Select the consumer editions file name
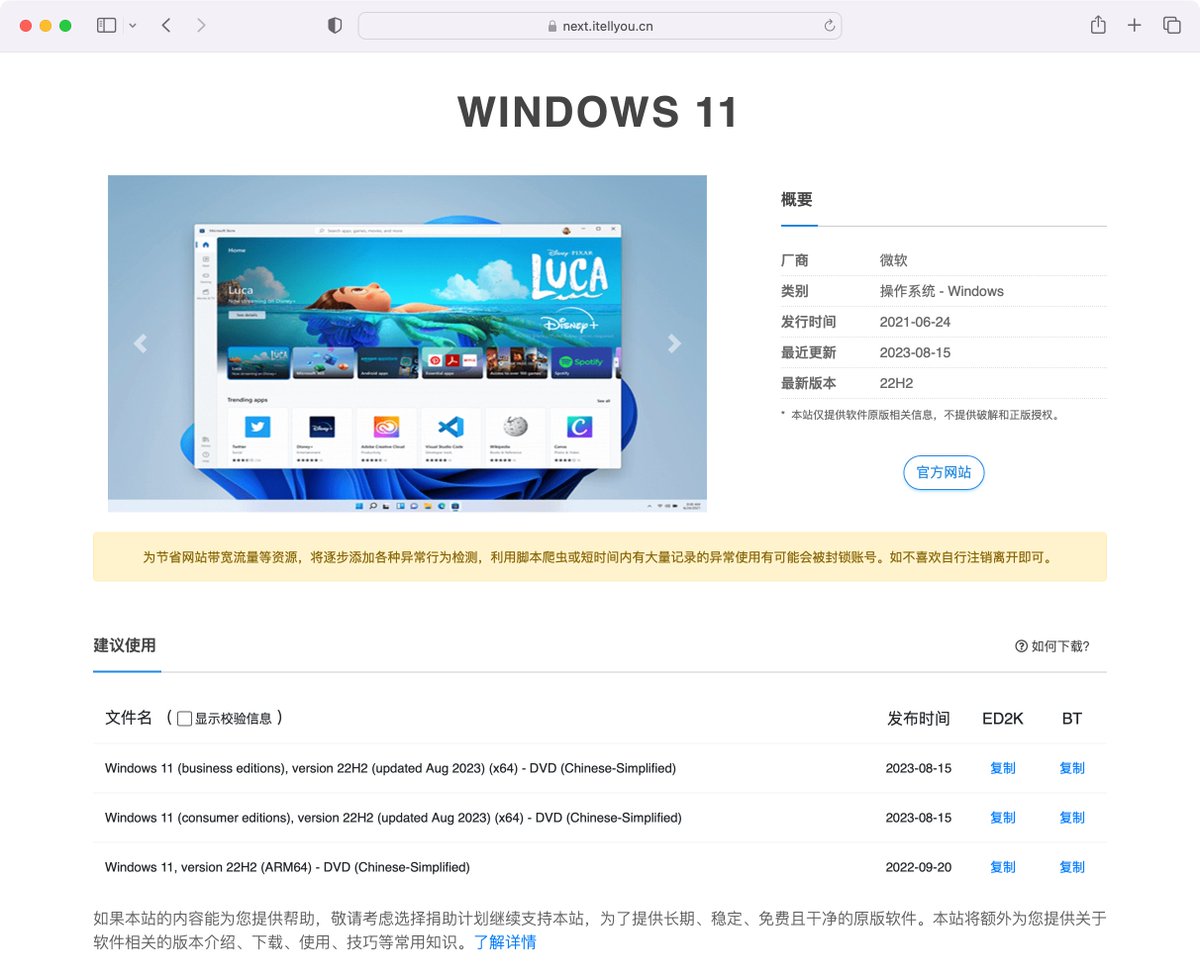1200x978 pixels. tap(393, 817)
